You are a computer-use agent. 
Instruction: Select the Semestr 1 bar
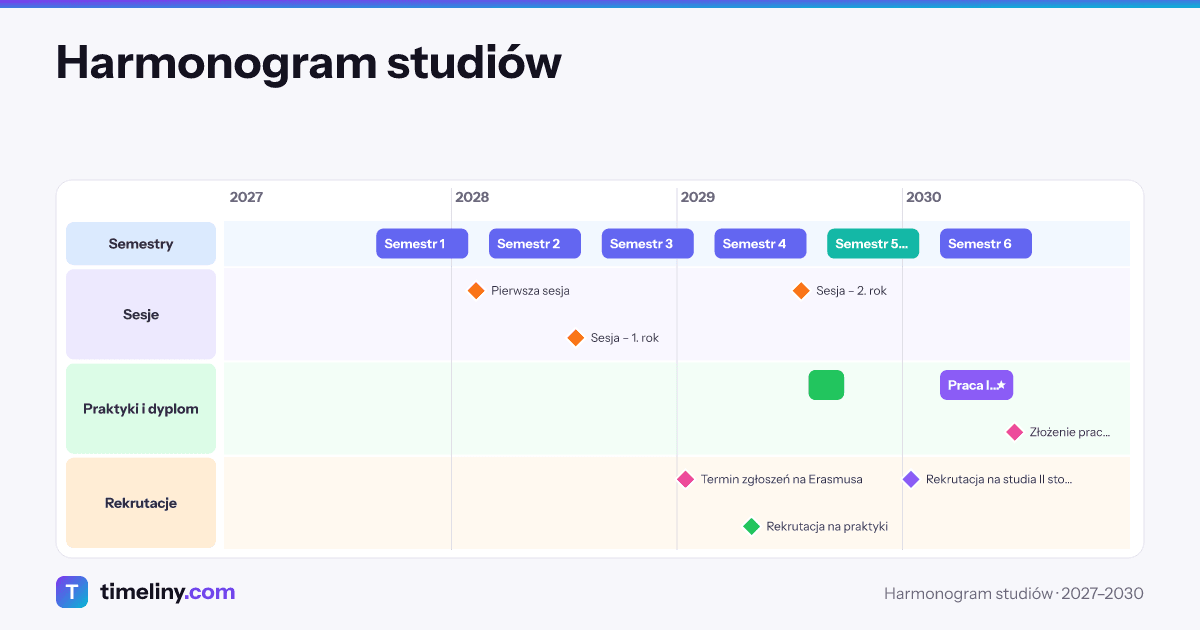tap(422, 244)
